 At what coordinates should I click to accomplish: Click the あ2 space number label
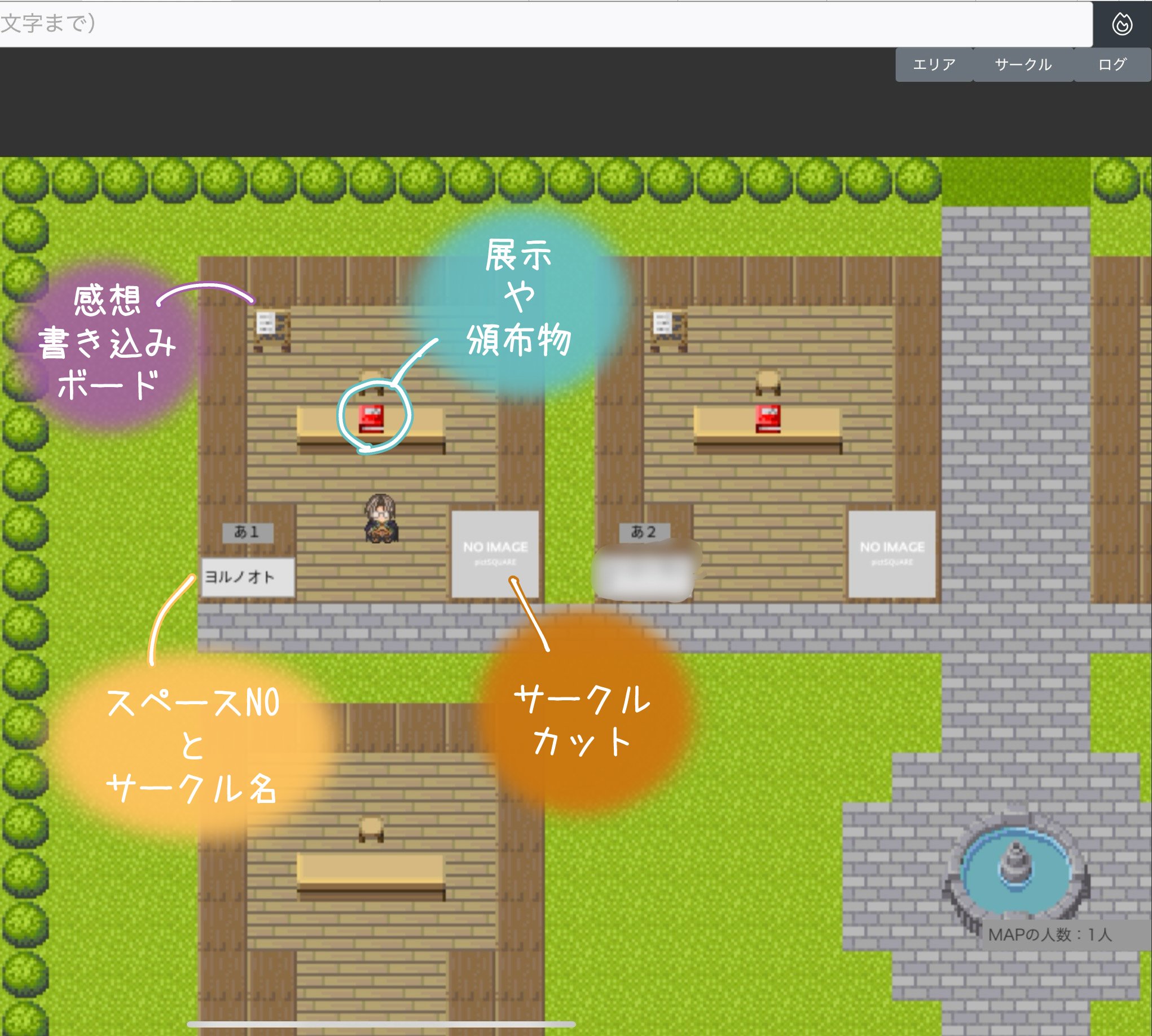(x=644, y=532)
